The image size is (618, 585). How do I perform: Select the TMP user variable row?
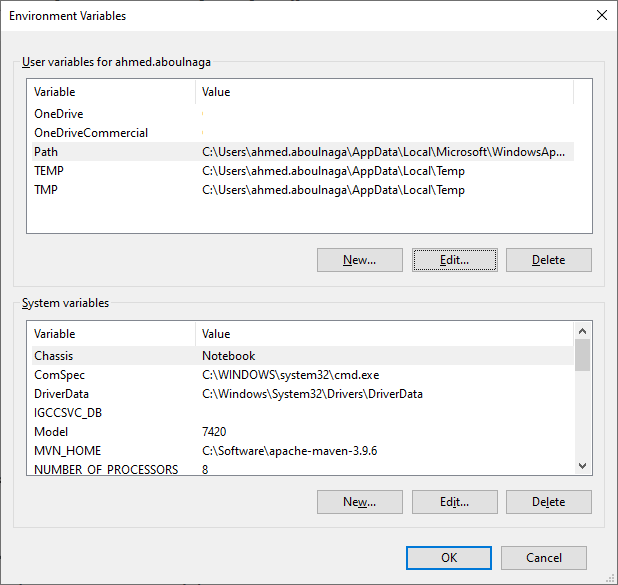(46, 190)
